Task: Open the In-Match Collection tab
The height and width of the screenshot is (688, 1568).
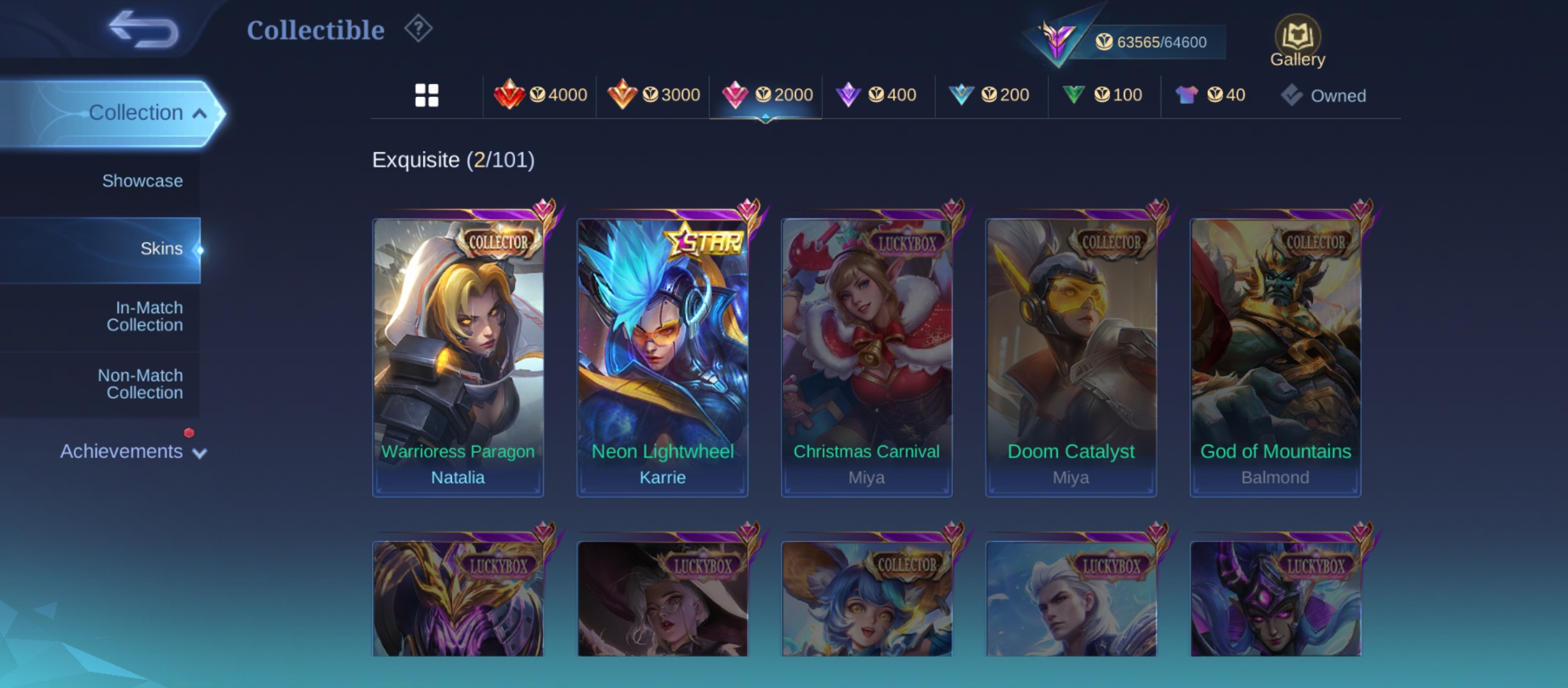Action: click(145, 317)
